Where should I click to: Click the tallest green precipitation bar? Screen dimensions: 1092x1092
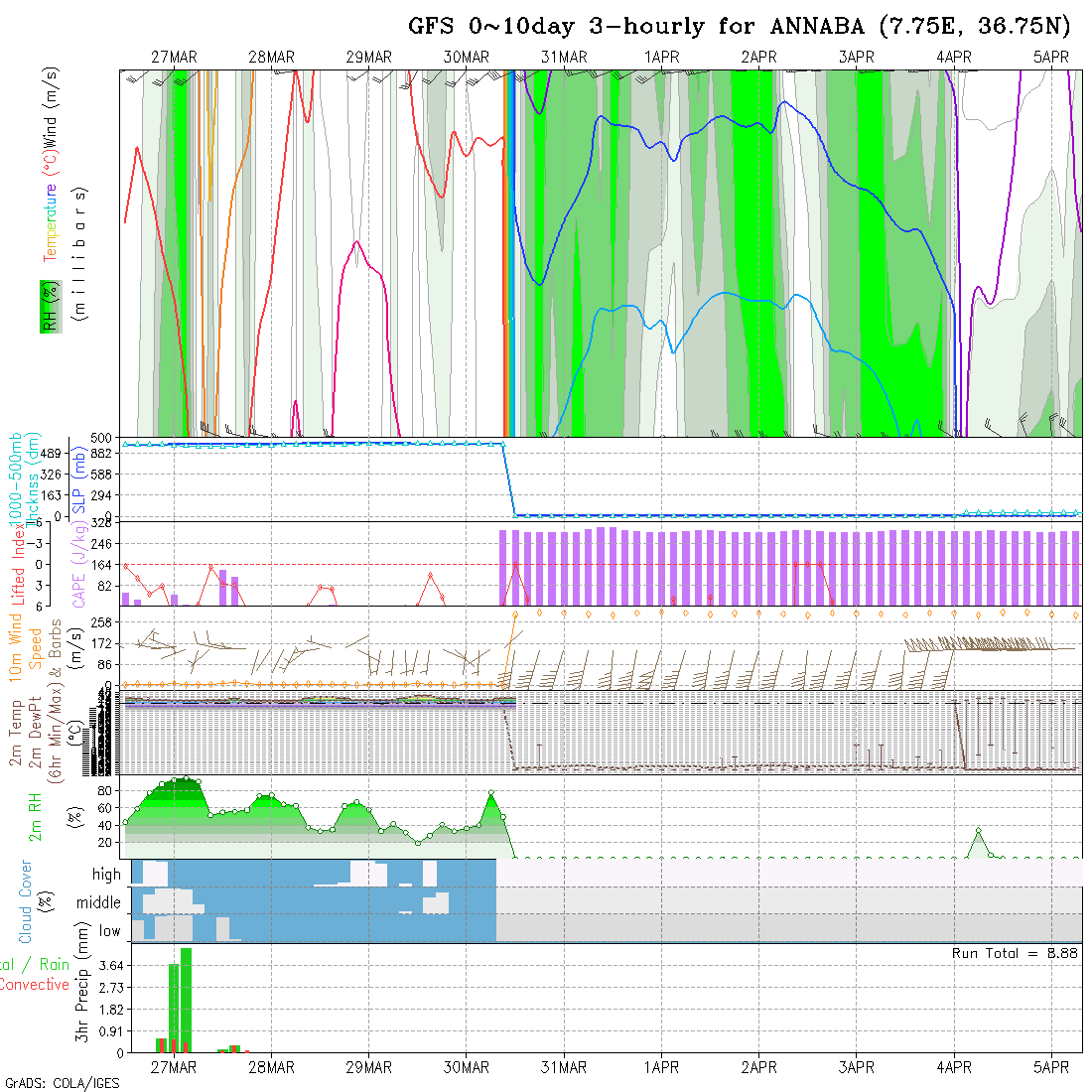(186, 999)
